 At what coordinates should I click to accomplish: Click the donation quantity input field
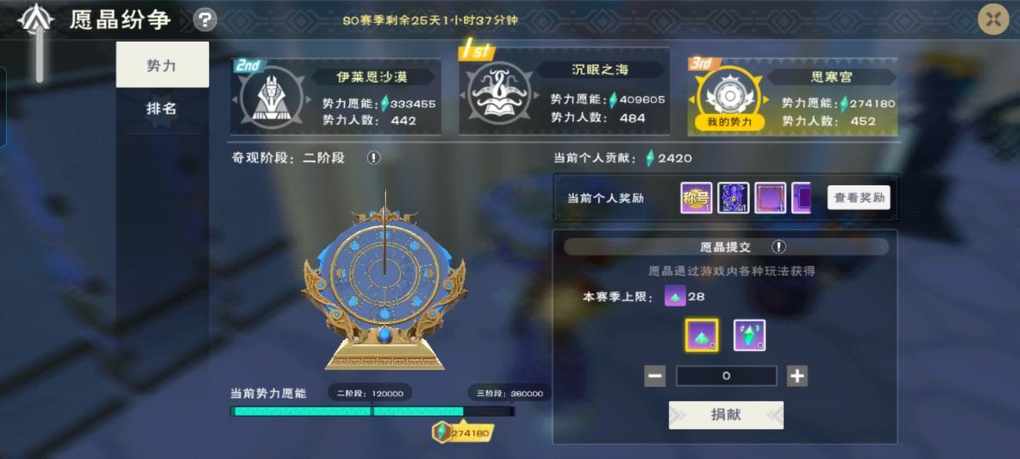[x=726, y=376]
